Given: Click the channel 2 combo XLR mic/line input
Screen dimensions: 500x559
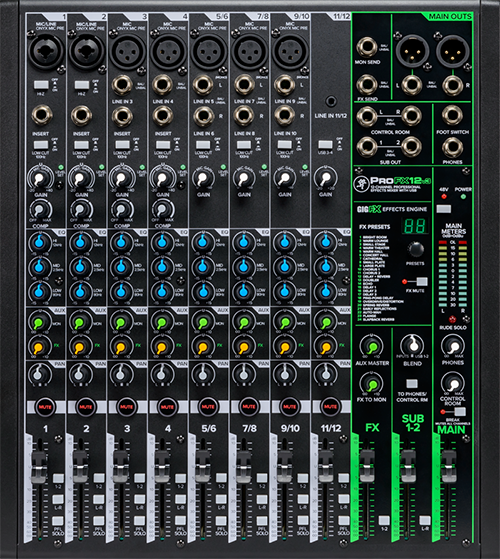Looking at the screenshot, I should (x=87, y=52).
